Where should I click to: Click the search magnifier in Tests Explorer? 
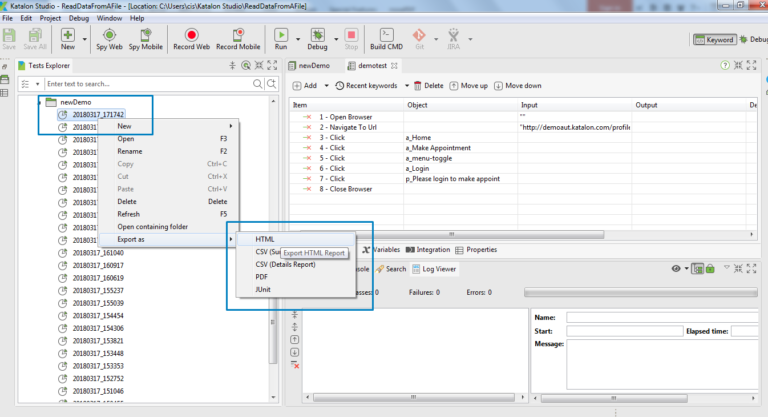(258, 84)
